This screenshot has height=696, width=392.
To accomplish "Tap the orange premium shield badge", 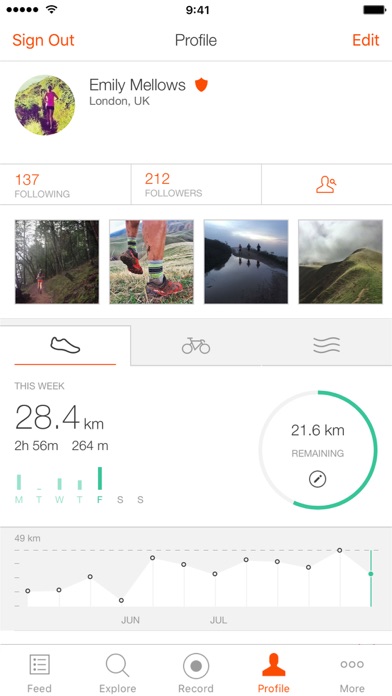I will [x=201, y=84].
